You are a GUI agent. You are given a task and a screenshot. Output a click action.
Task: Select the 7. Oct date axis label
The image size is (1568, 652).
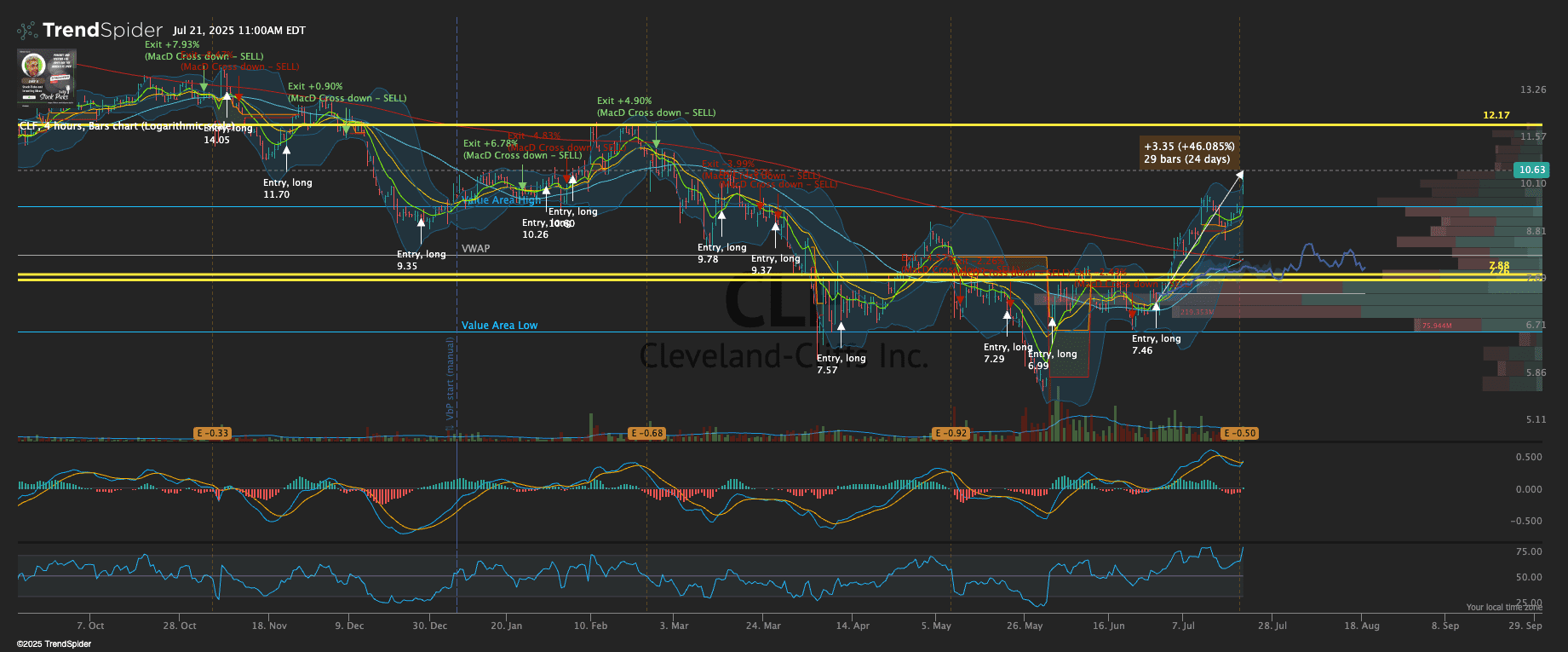coord(90,626)
